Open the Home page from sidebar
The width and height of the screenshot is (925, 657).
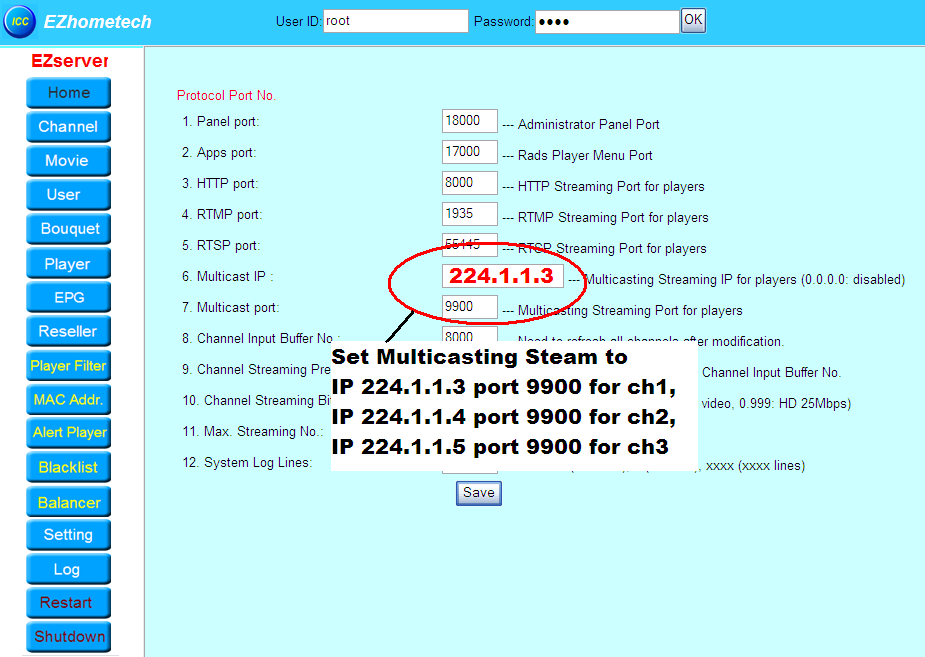click(68, 93)
